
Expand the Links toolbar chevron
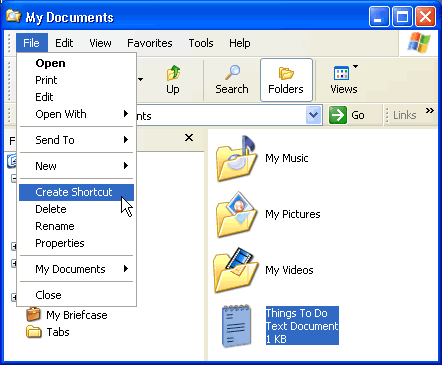click(430, 111)
